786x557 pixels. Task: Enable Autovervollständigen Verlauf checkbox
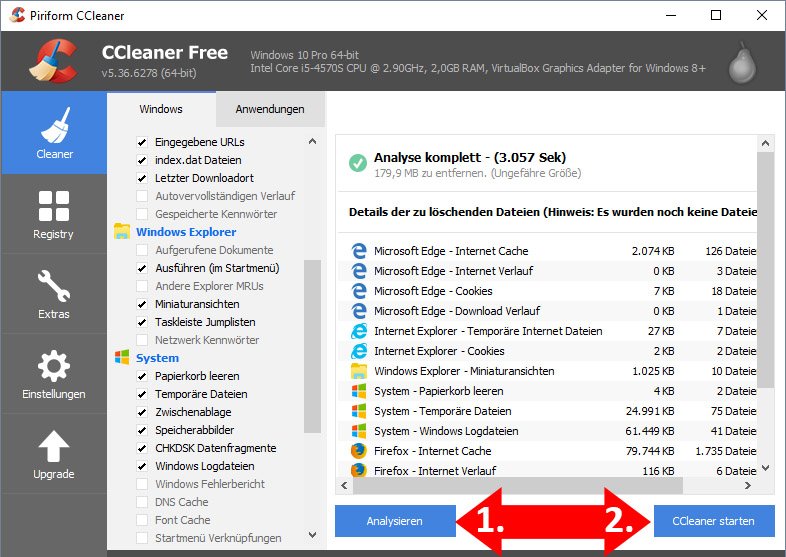(x=142, y=196)
